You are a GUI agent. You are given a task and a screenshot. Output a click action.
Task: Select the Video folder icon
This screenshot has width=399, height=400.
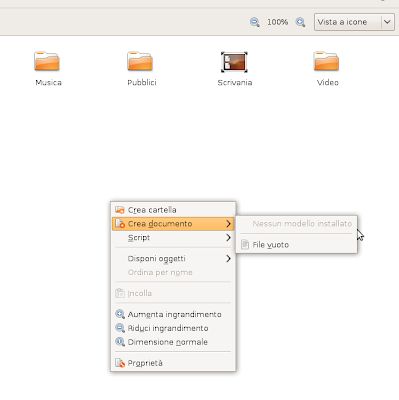[x=326, y=61]
